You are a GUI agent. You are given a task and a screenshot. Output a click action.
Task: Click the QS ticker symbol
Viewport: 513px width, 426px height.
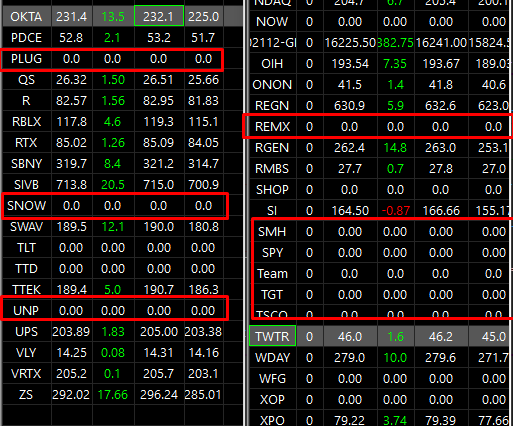[x=26, y=80]
